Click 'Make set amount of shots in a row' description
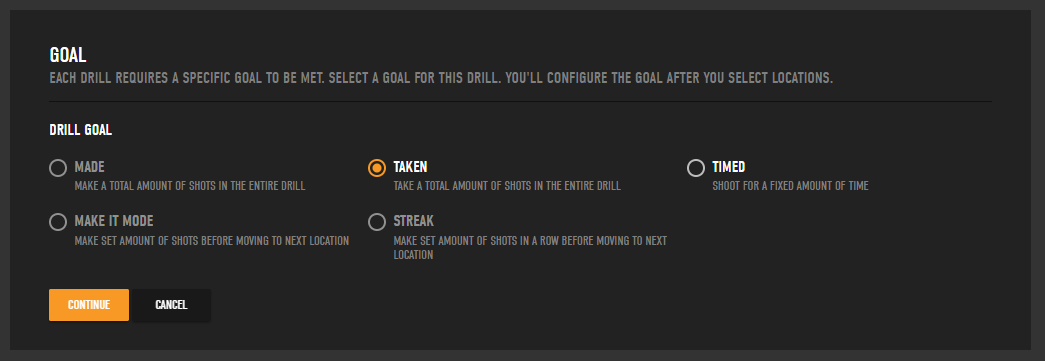This screenshot has width=1045, height=361. [x=530, y=248]
